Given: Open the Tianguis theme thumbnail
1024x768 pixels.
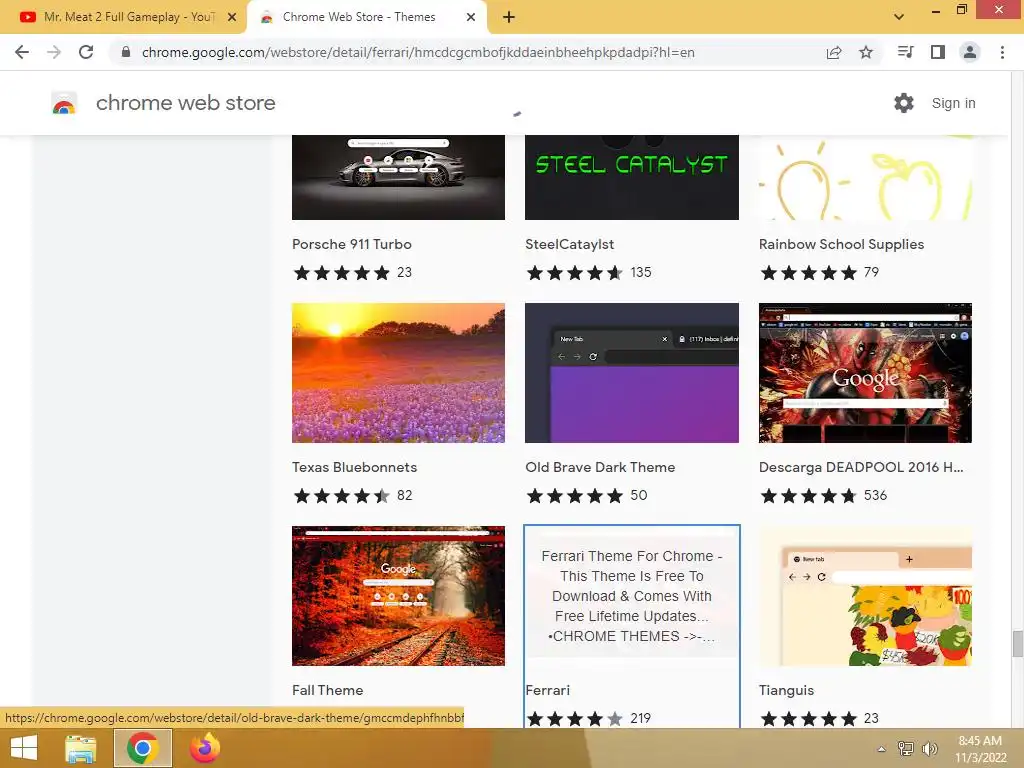Looking at the screenshot, I should tap(865, 596).
